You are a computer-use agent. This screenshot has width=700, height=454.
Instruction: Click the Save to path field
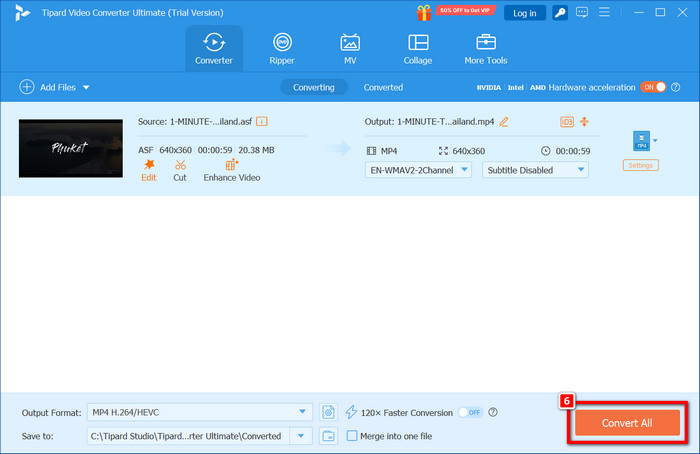188,436
